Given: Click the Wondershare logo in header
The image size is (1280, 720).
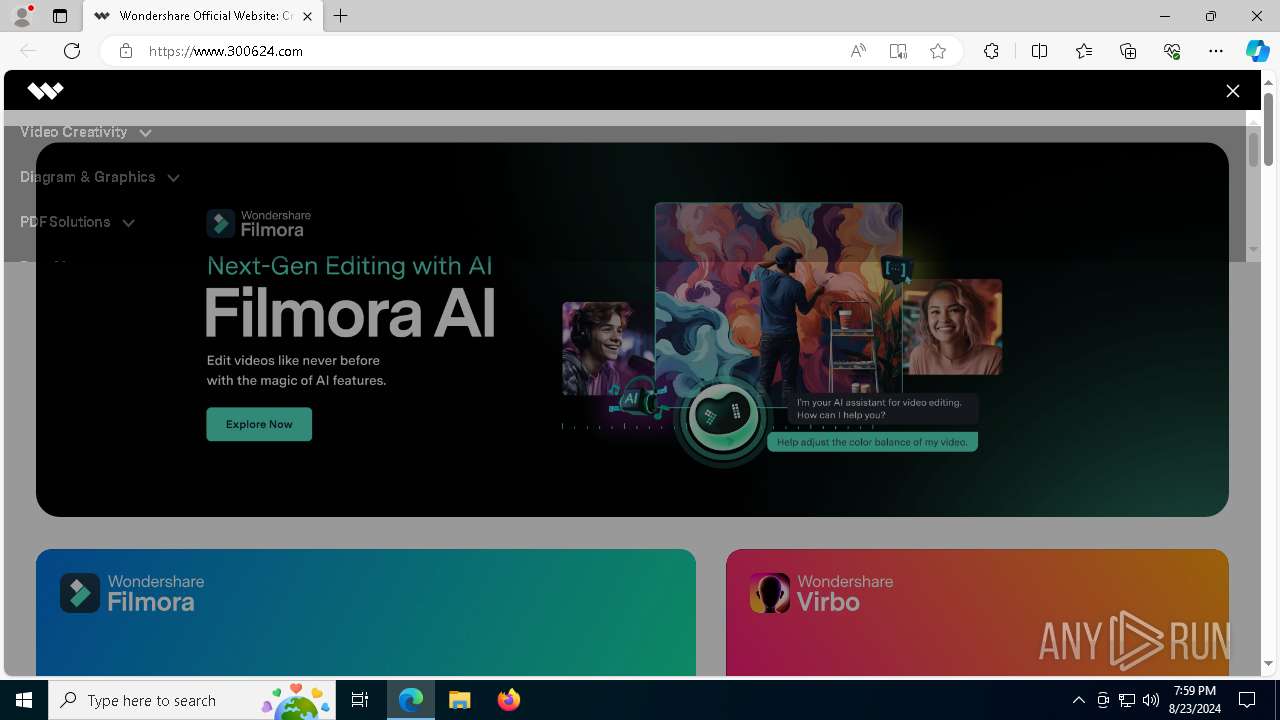Looking at the screenshot, I should tap(45, 91).
